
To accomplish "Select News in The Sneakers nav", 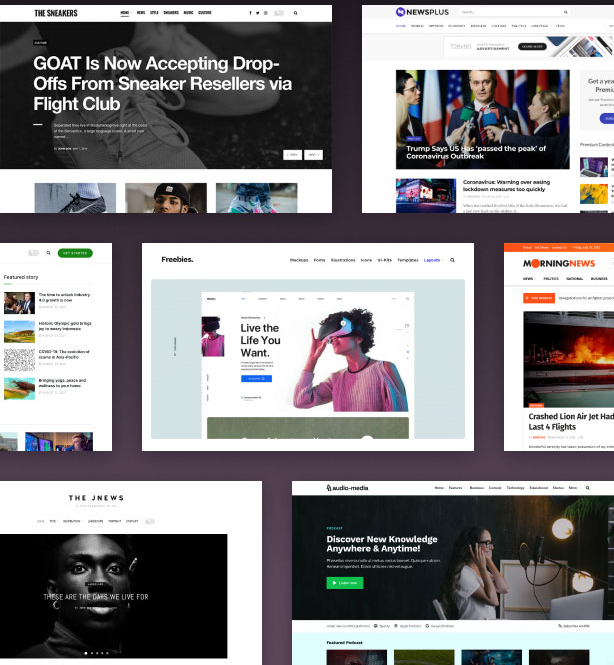I will click(x=141, y=13).
